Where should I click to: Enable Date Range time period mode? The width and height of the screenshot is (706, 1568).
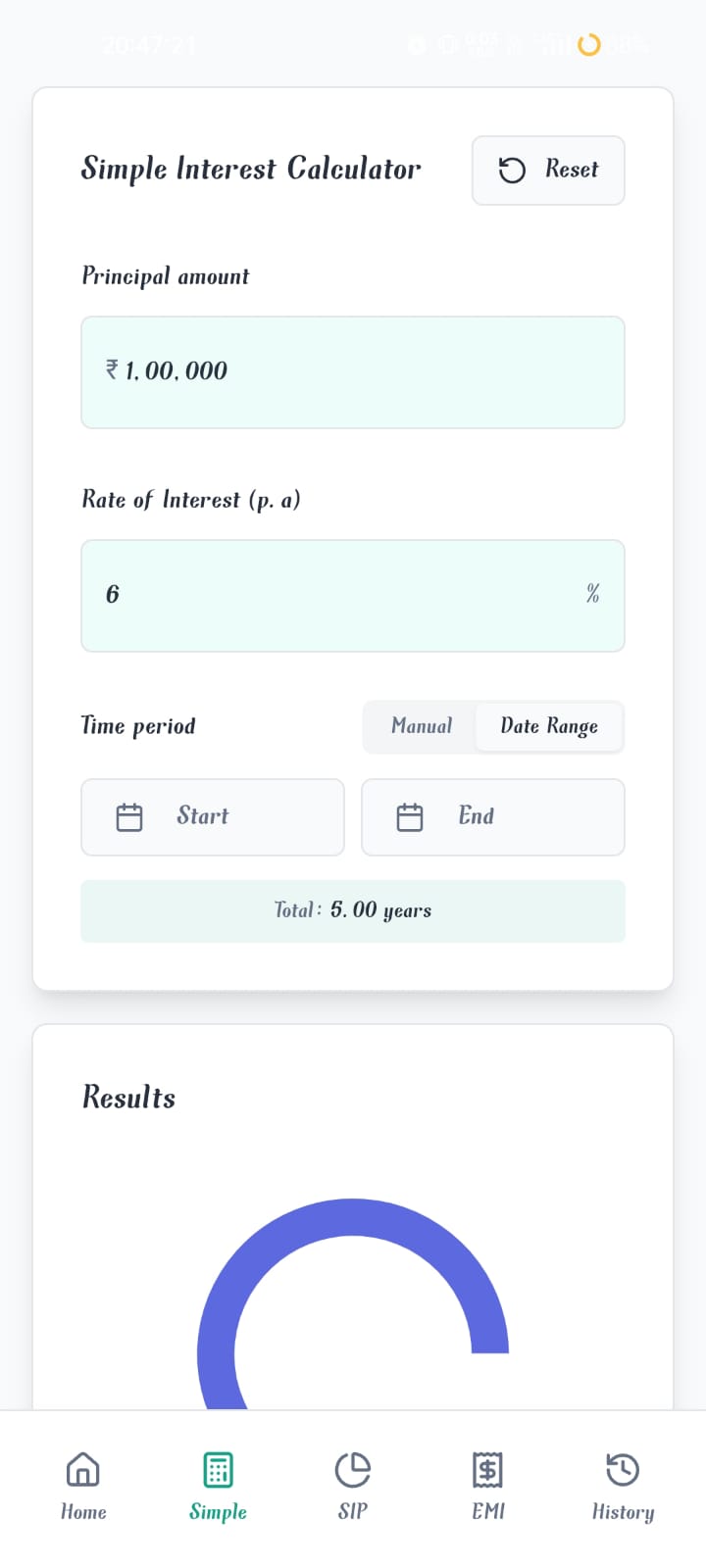[x=548, y=726]
